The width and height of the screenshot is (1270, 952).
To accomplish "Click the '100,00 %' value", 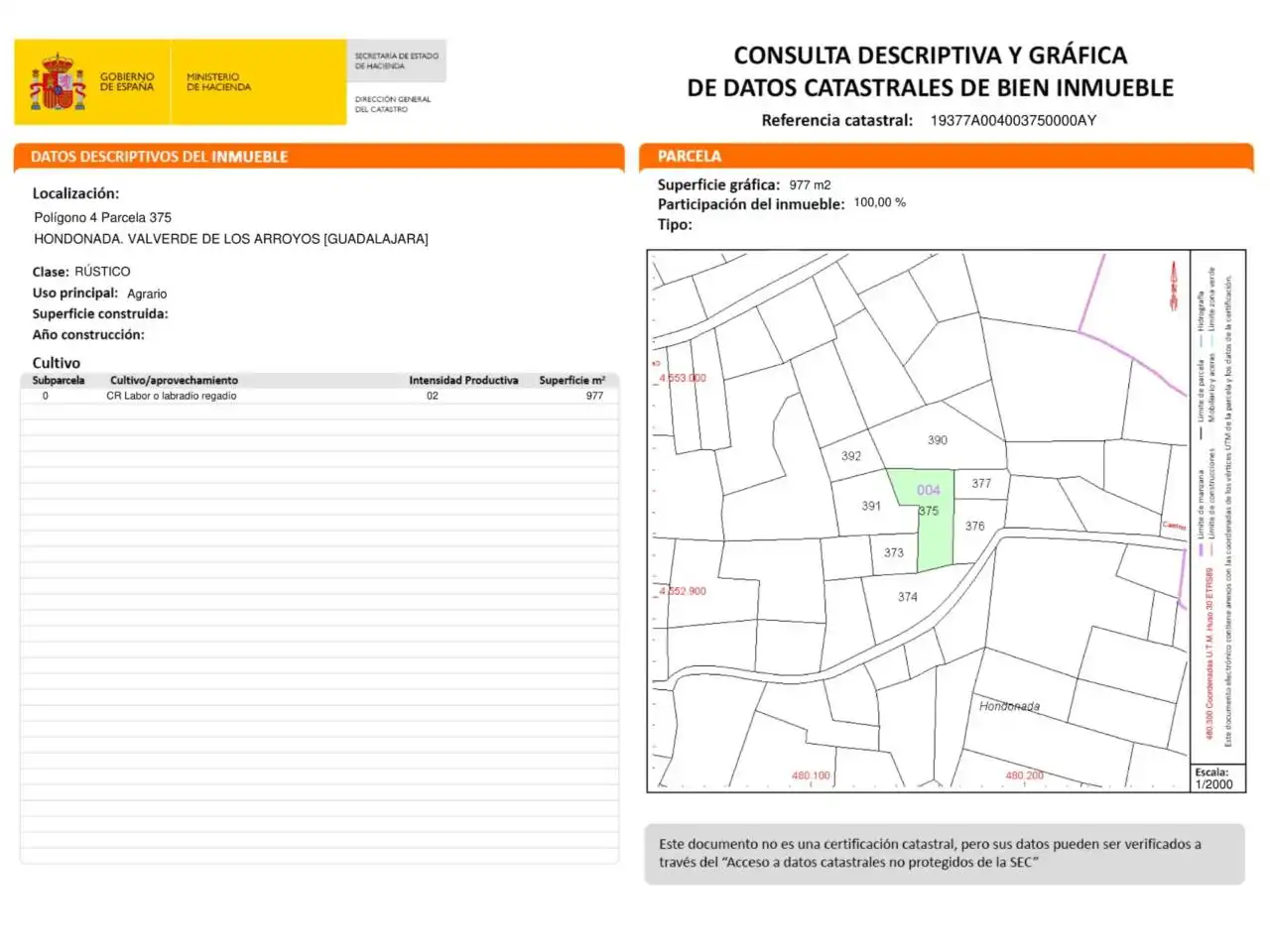I will point(880,202).
